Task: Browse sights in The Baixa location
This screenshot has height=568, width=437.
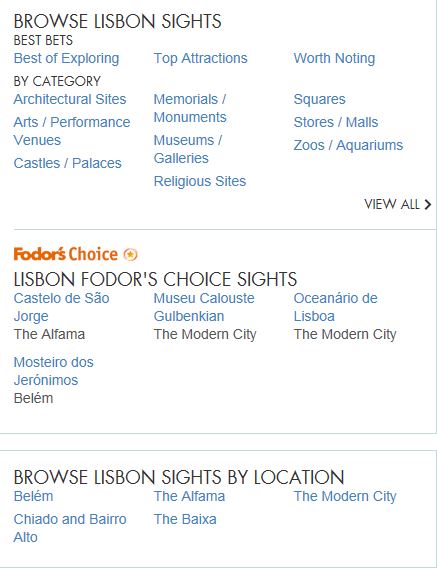Action: 185,519
